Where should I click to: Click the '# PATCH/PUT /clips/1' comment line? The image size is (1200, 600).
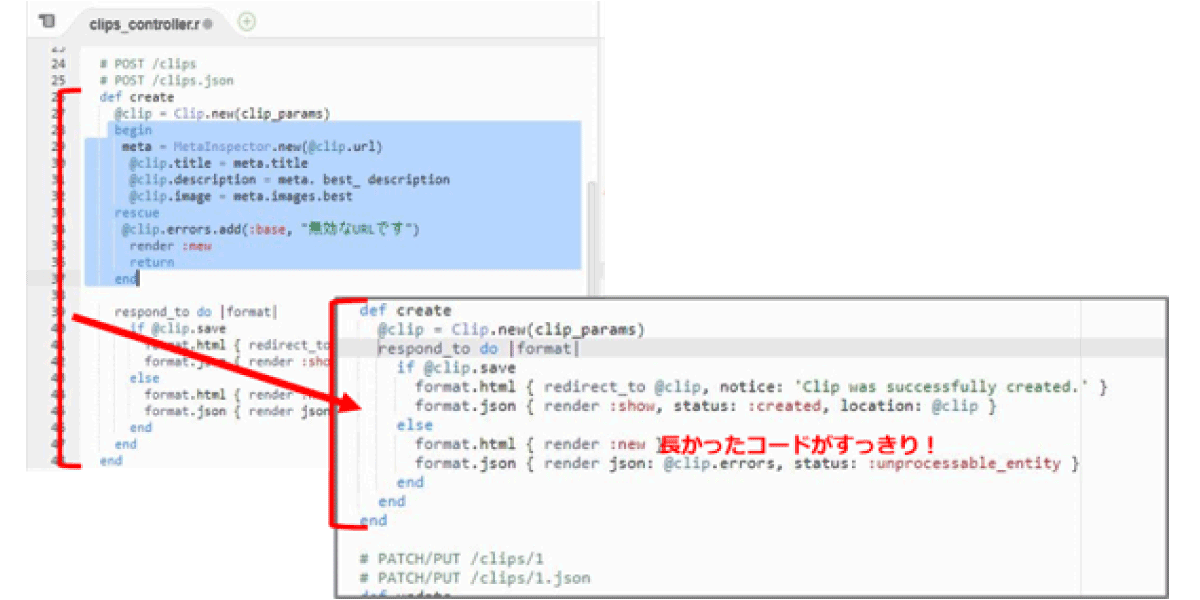(x=450, y=558)
